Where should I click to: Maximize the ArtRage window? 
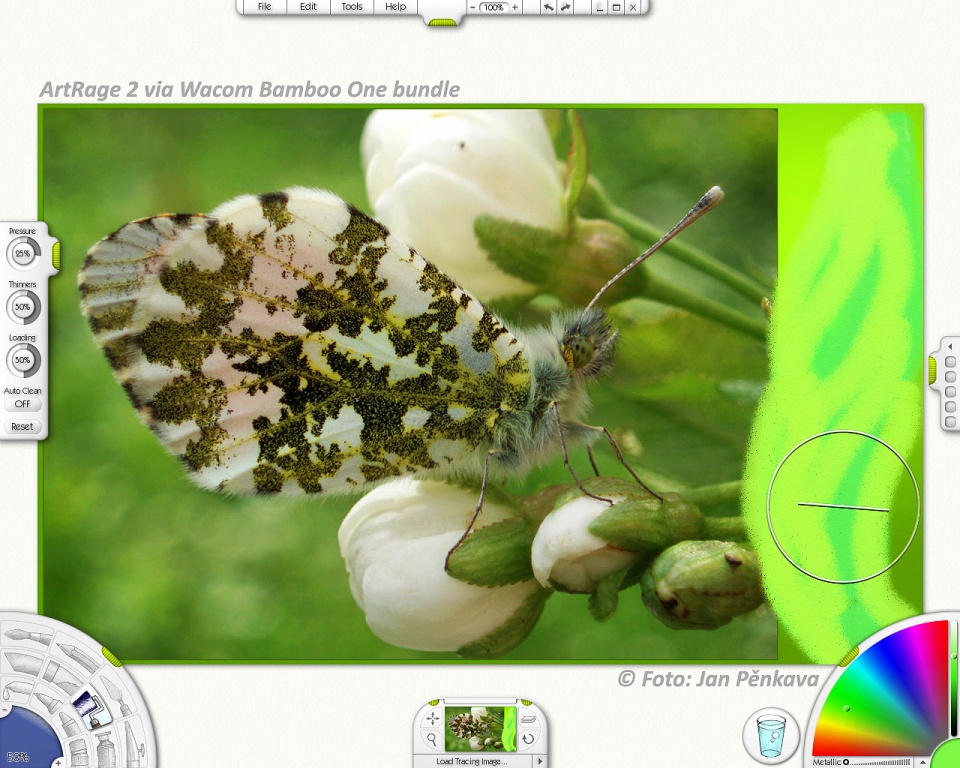point(617,7)
